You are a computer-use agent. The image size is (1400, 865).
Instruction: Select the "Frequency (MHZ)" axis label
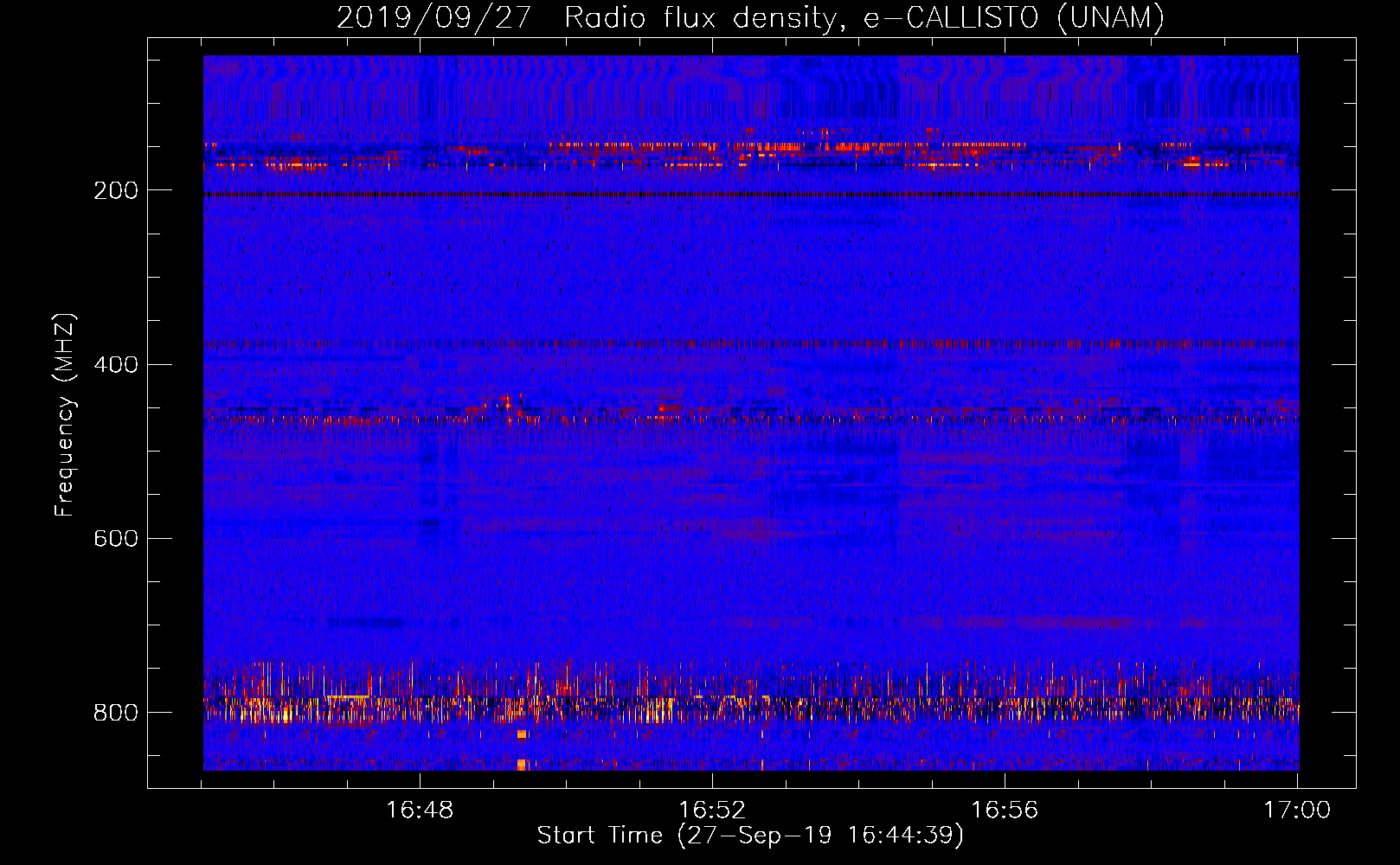65,414
